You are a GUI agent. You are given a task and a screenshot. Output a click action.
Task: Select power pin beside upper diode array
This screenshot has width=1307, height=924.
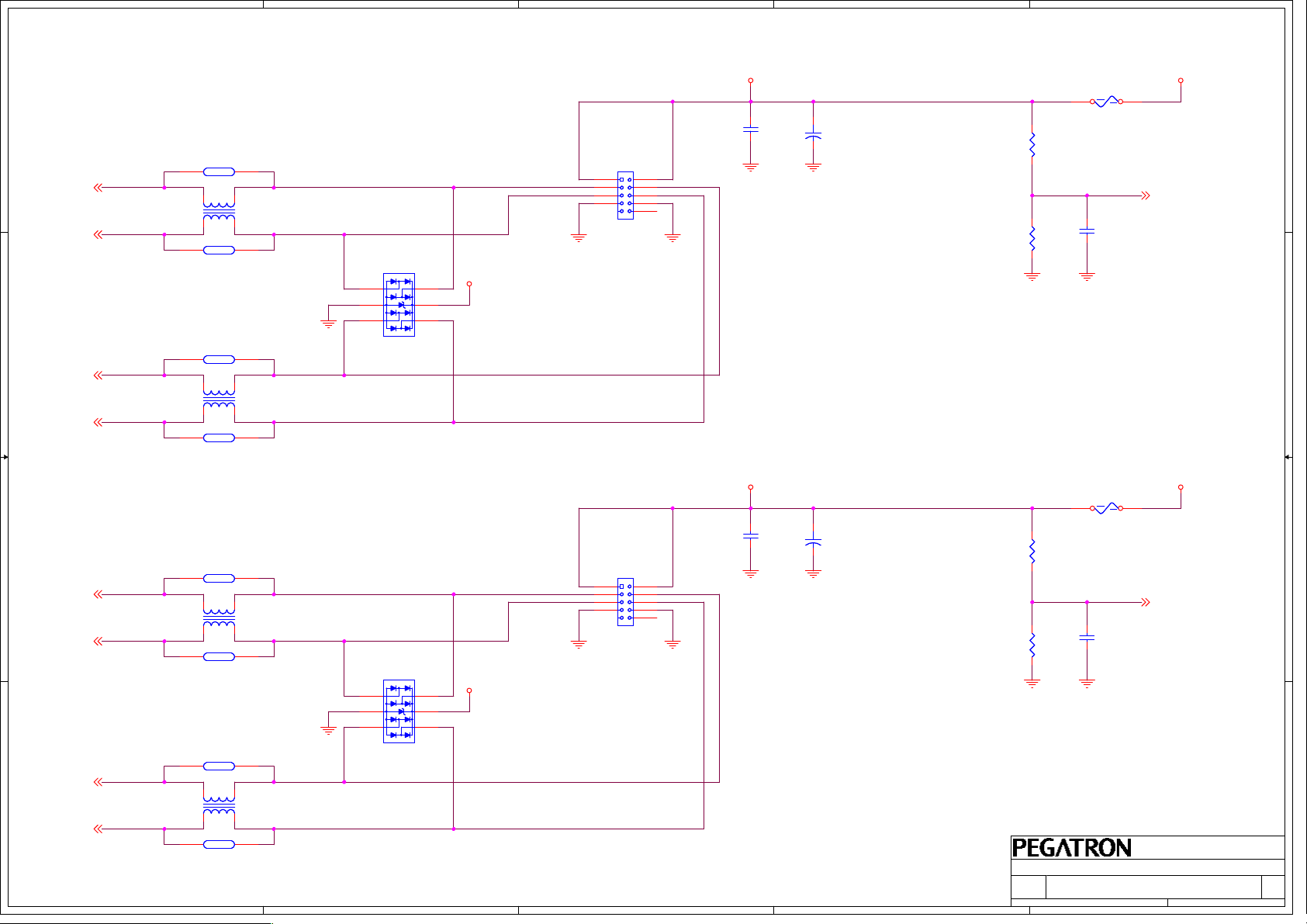click(469, 284)
